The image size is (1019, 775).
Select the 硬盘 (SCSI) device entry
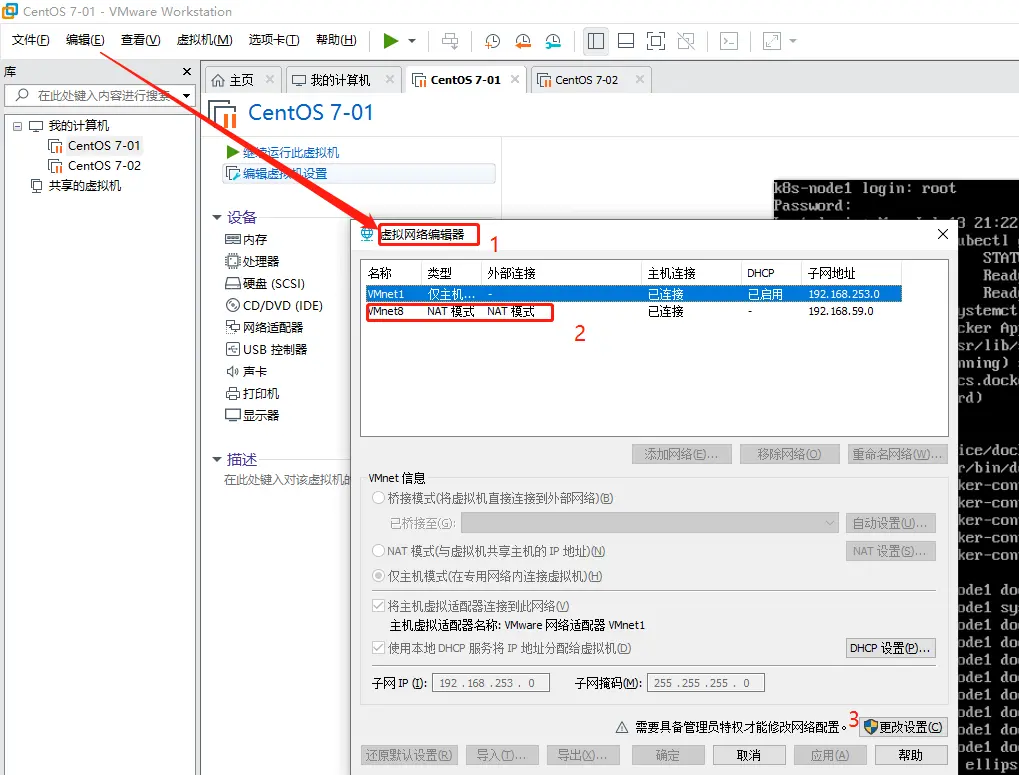[x=264, y=283]
